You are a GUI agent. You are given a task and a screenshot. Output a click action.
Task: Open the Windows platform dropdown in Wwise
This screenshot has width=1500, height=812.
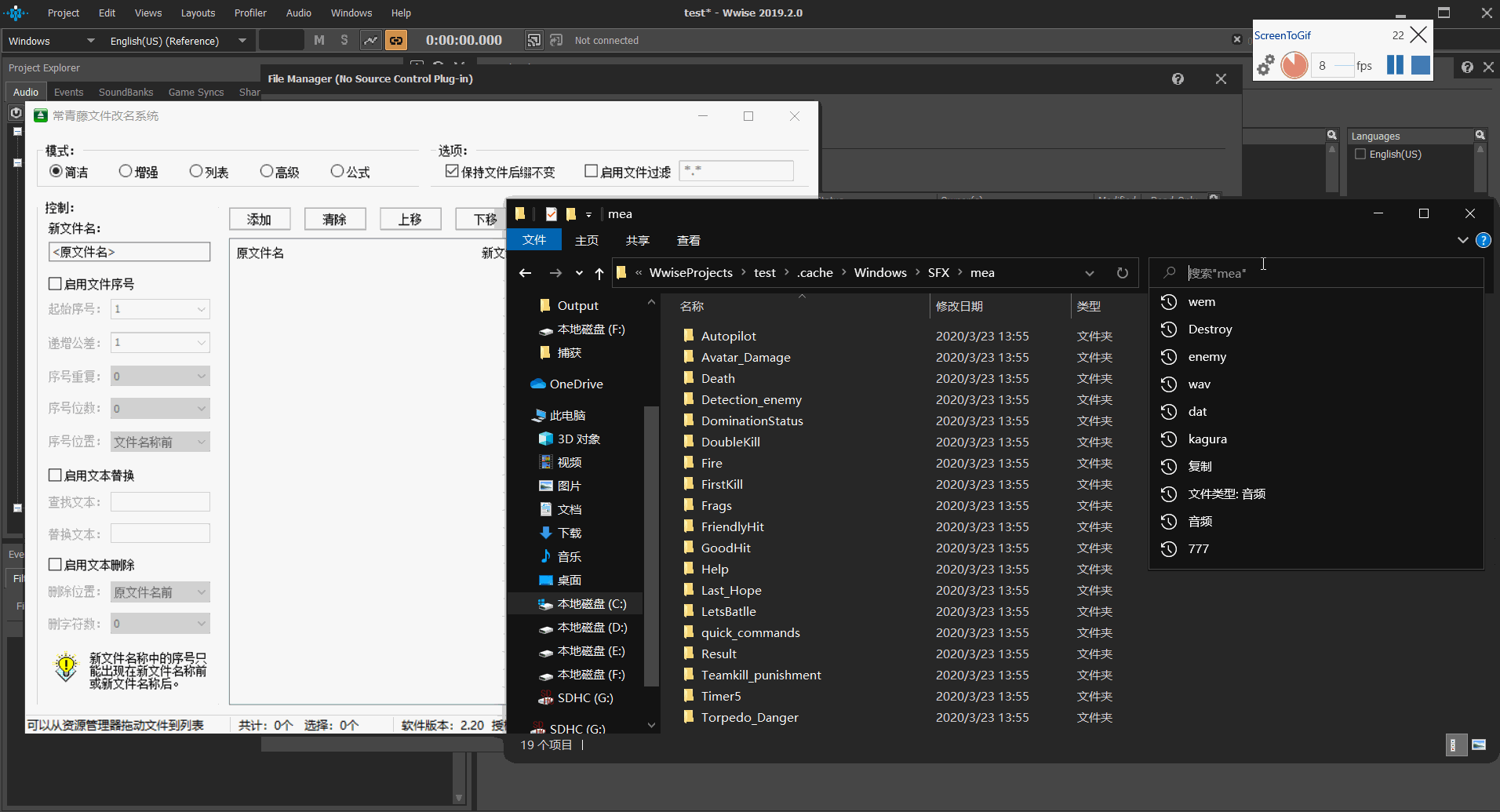tap(90, 40)
